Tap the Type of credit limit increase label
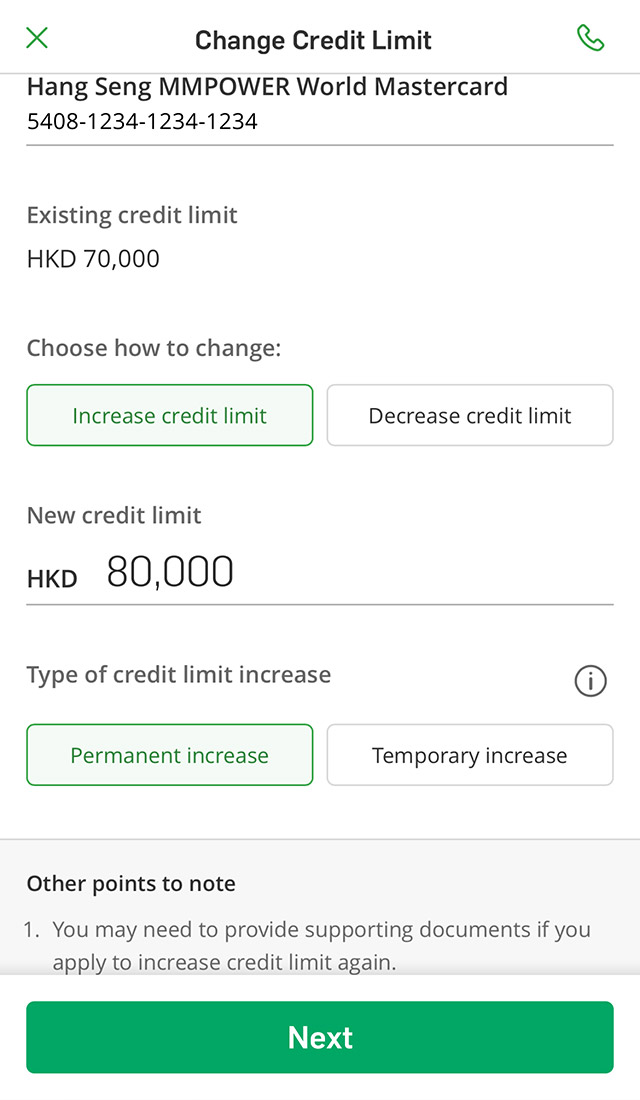The height and width of the screenshot is (1100, 640). (x=179, y=675)
